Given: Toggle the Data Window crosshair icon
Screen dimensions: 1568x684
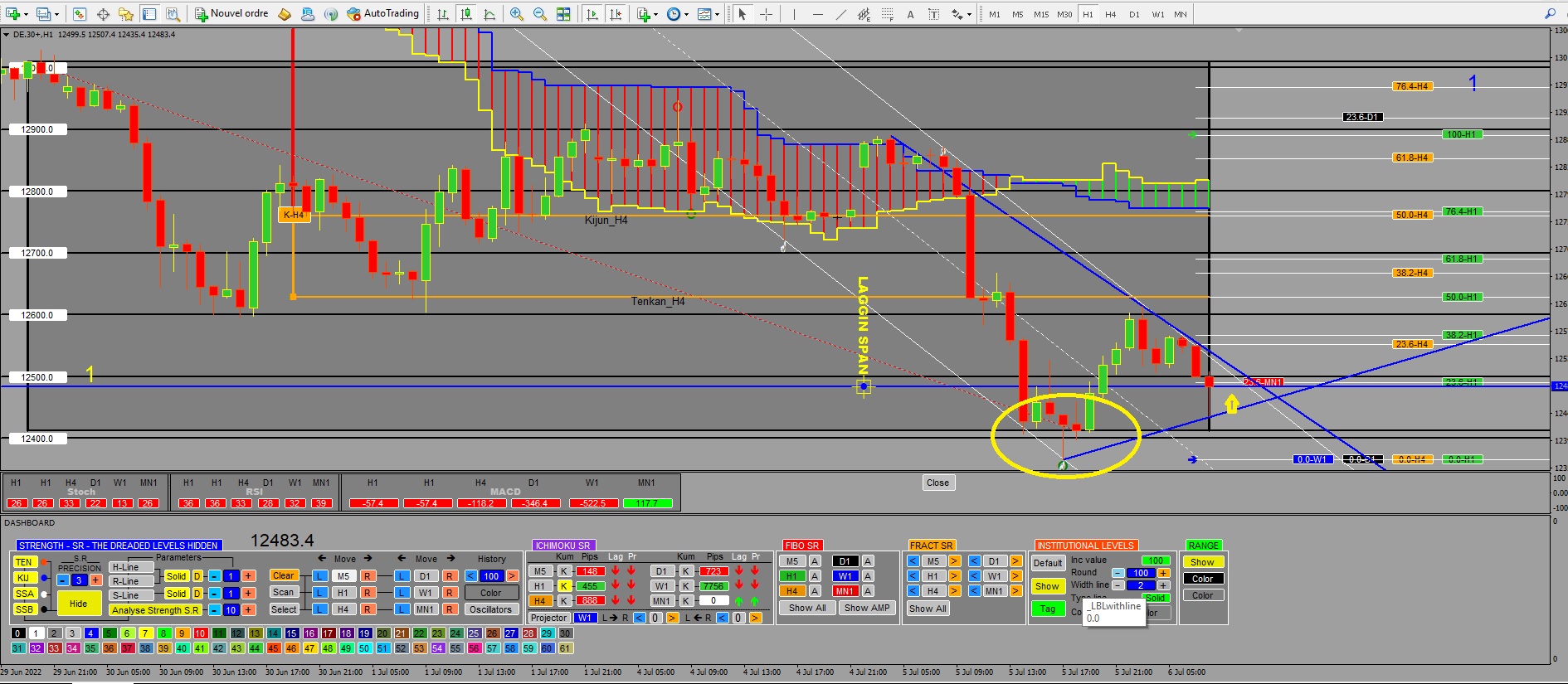Looking at the screenshot, I should coord(103,14).
